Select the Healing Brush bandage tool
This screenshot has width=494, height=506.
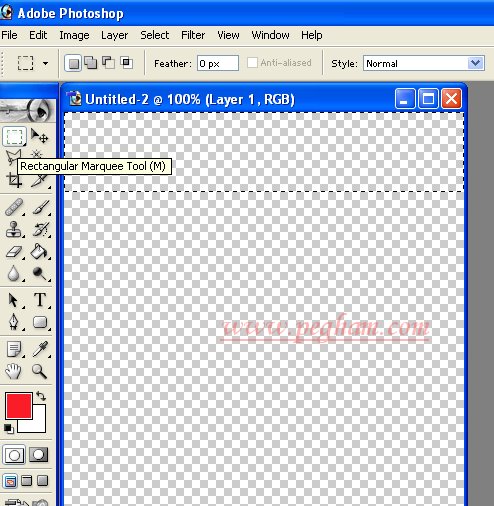pos(14,207)
